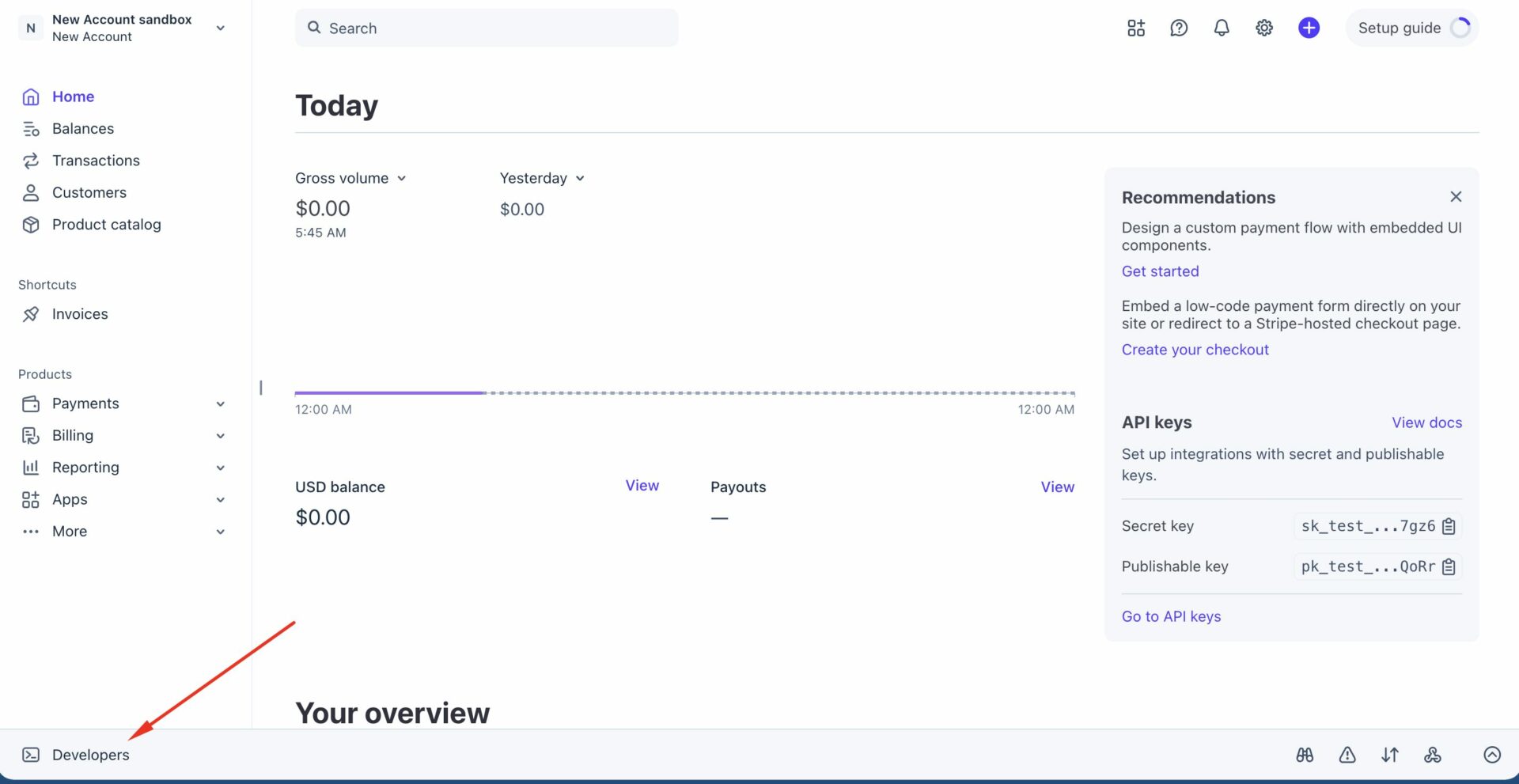Open Transactions in the sidebar
This screenshot has height=784, width=1519.
click(96, 161)
